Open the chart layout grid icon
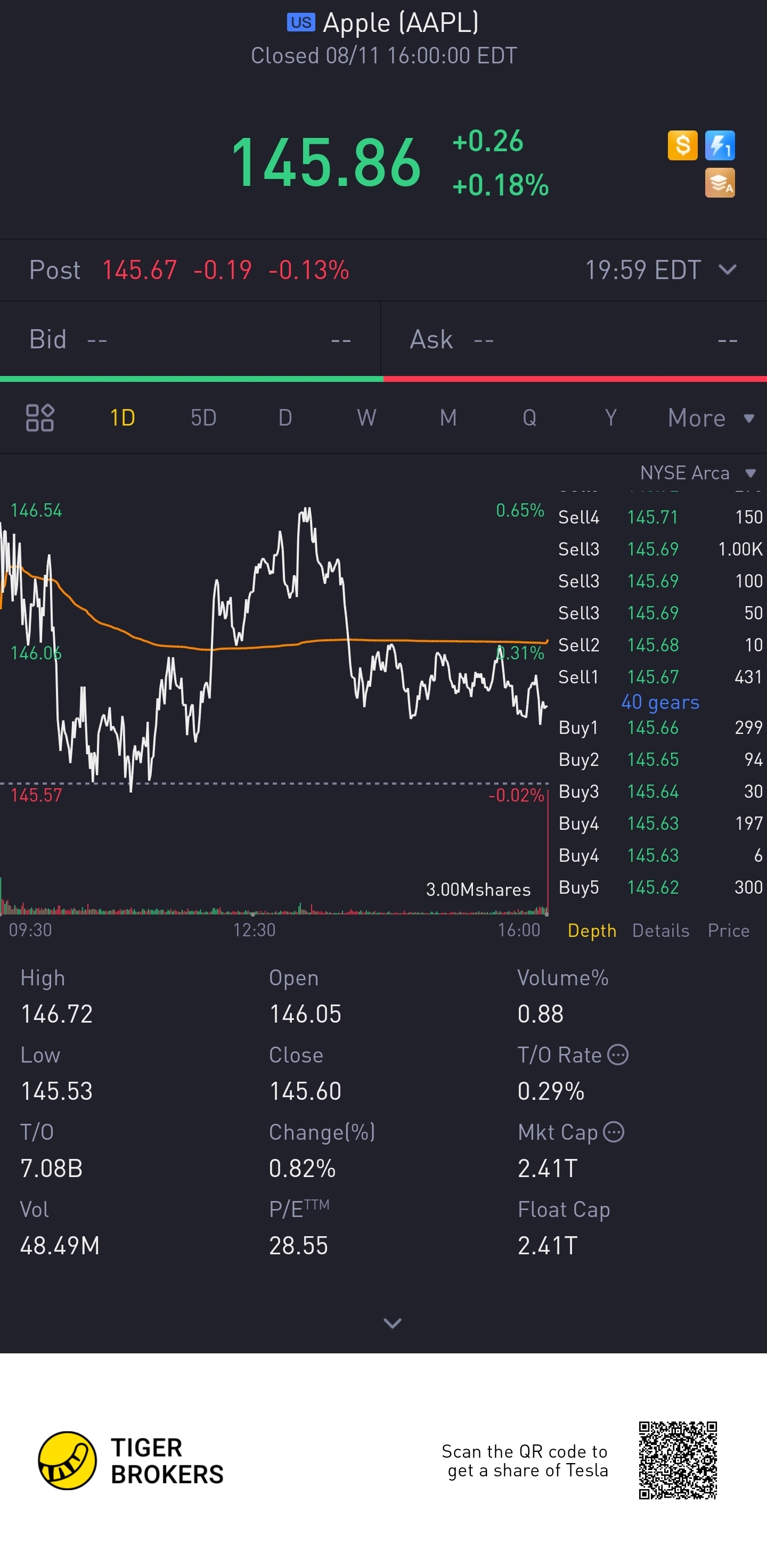 coord(39,418)
